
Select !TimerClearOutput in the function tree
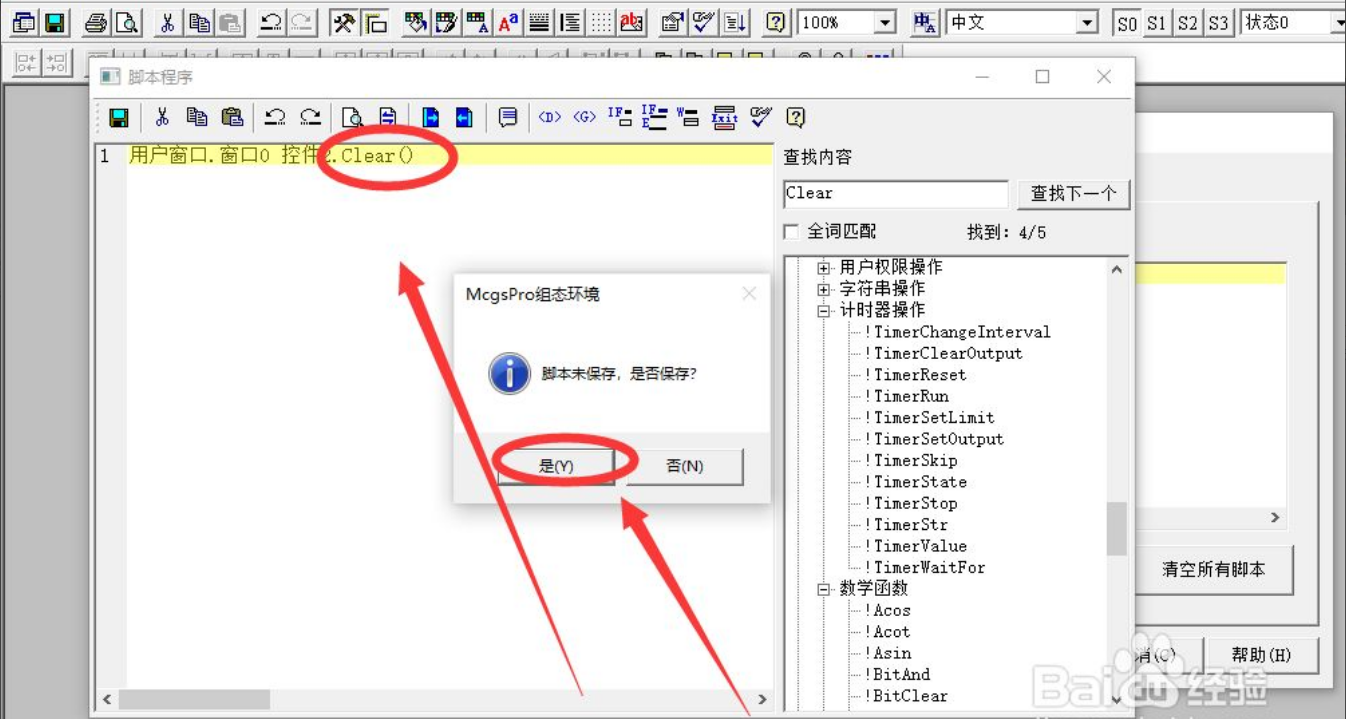click(x=947, y=353)
